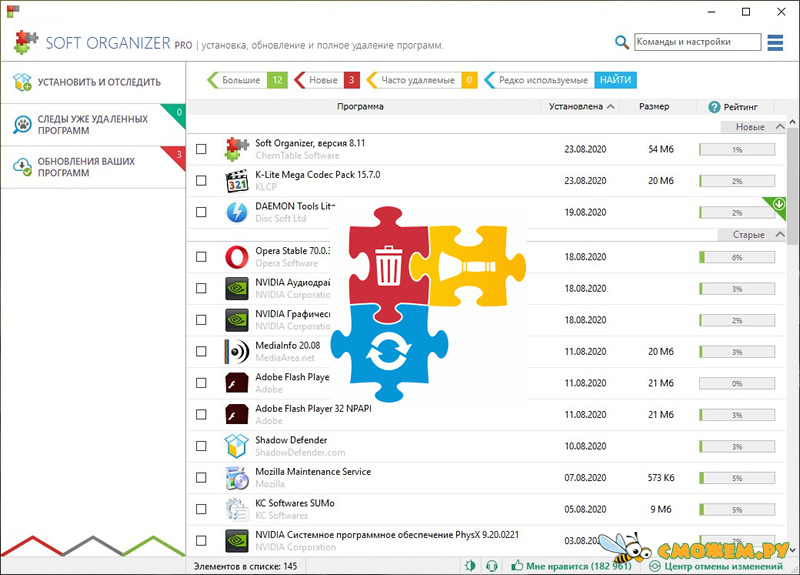Check the KC Softwares SUMo checkbox
This screenshot has width=800, height=575.
[x=202, y=509]
